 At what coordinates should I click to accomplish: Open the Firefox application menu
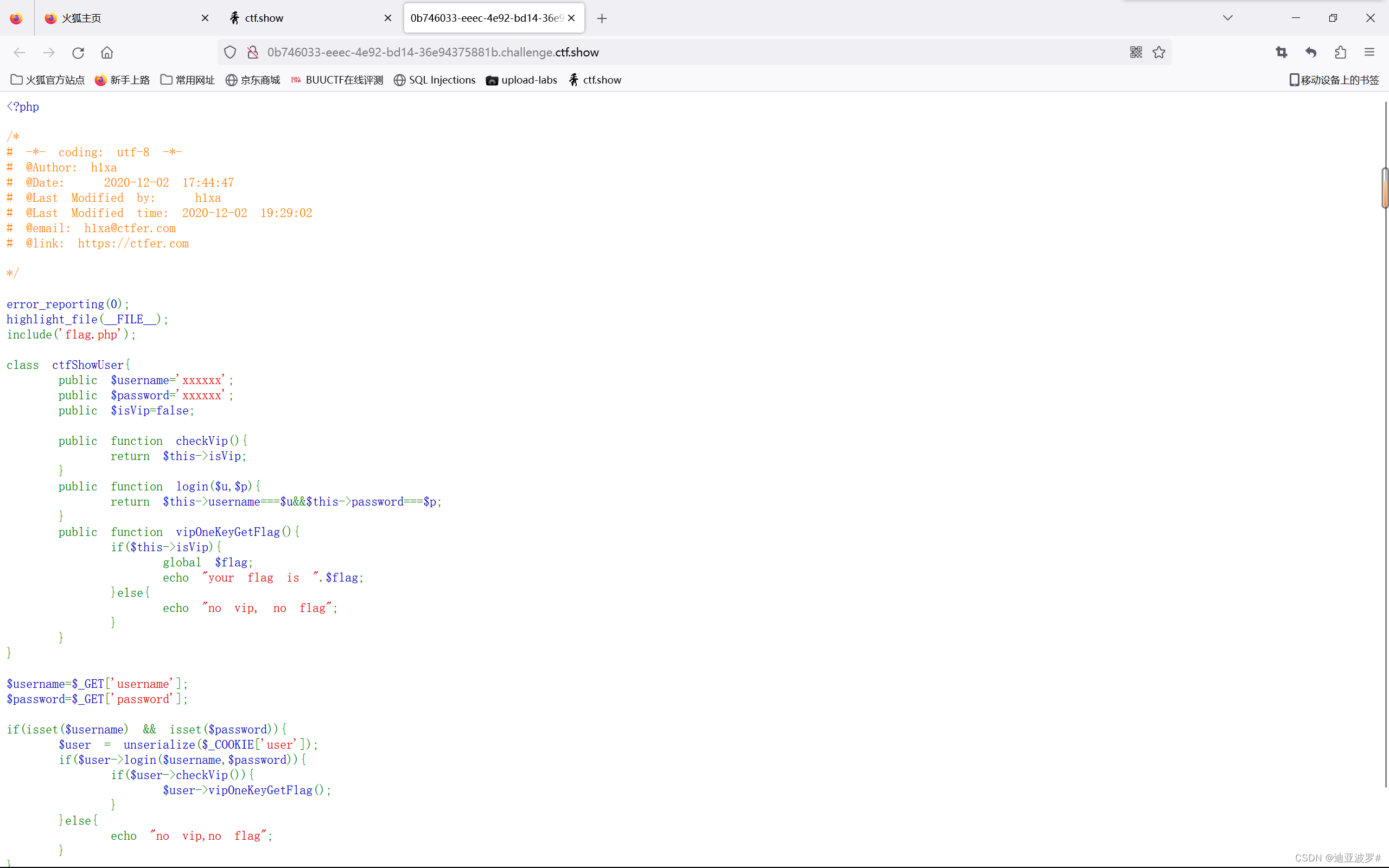pos(1369,52)
